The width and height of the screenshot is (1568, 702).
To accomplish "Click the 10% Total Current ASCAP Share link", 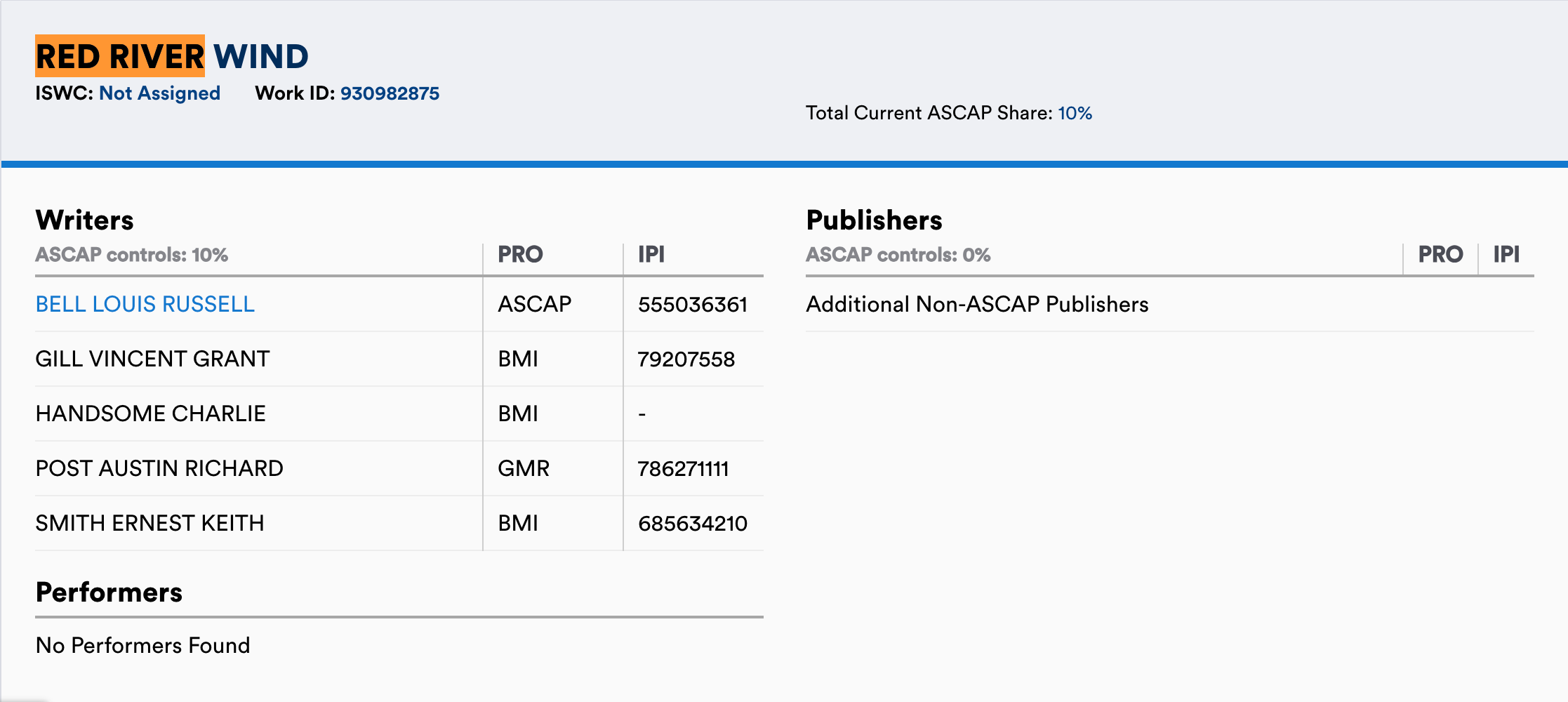I will click(x=1075, y=112).
